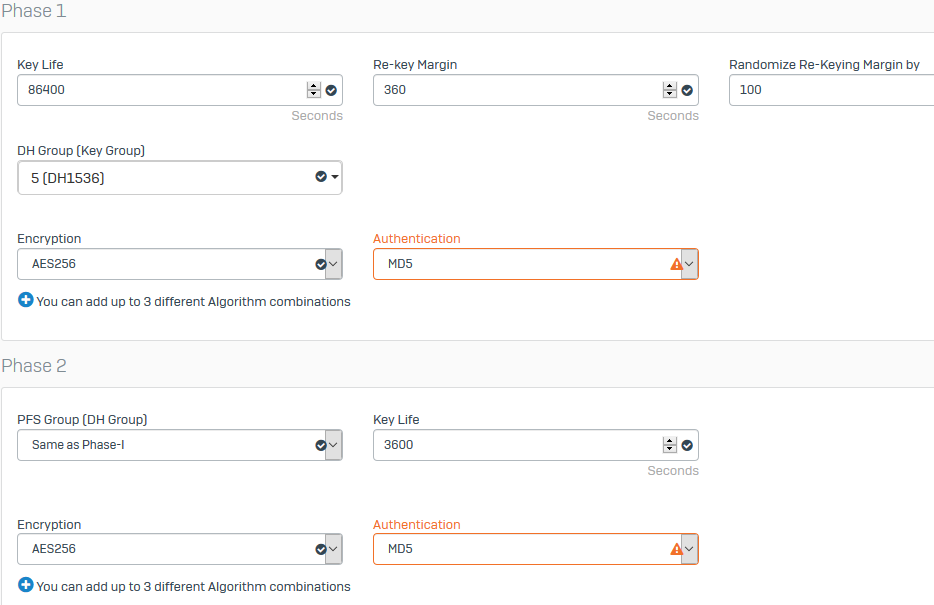Expand the Phase 1 Encryption AES256 dropdown
This screenshot has height=605, width=934.
point(334,264)
